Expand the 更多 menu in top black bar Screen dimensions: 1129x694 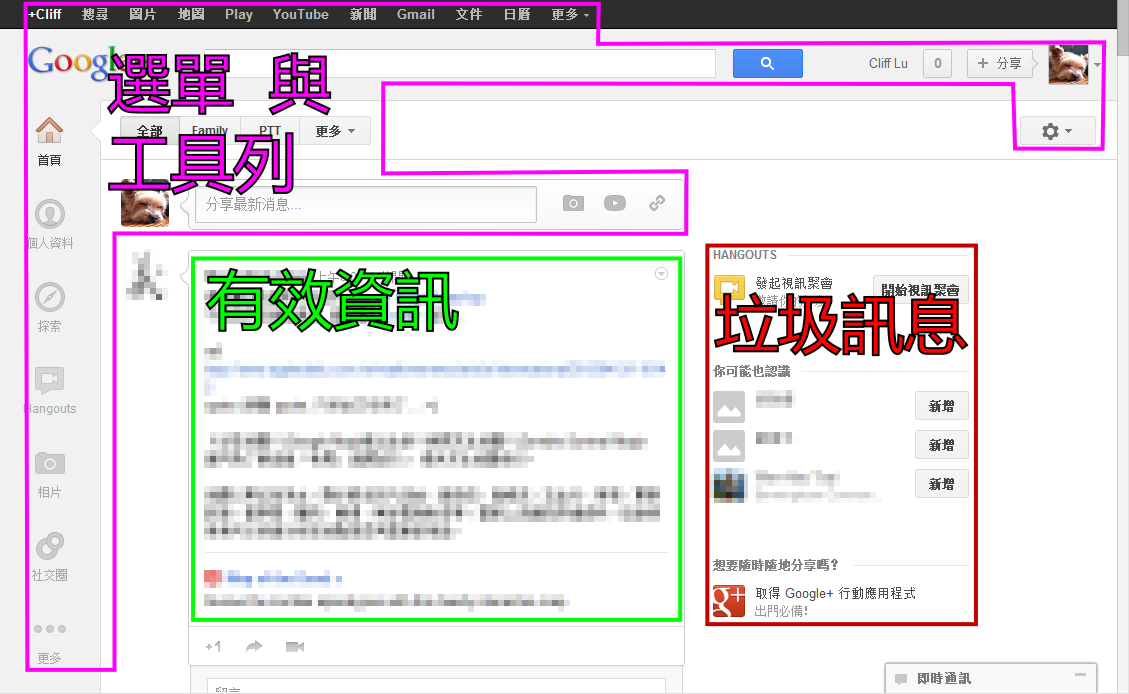pos(570,14)
